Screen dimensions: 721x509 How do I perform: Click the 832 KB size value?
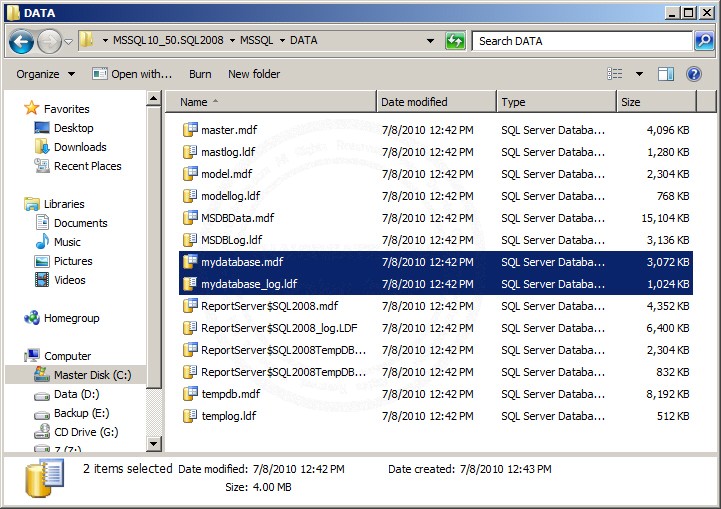(x=673, y=372)
